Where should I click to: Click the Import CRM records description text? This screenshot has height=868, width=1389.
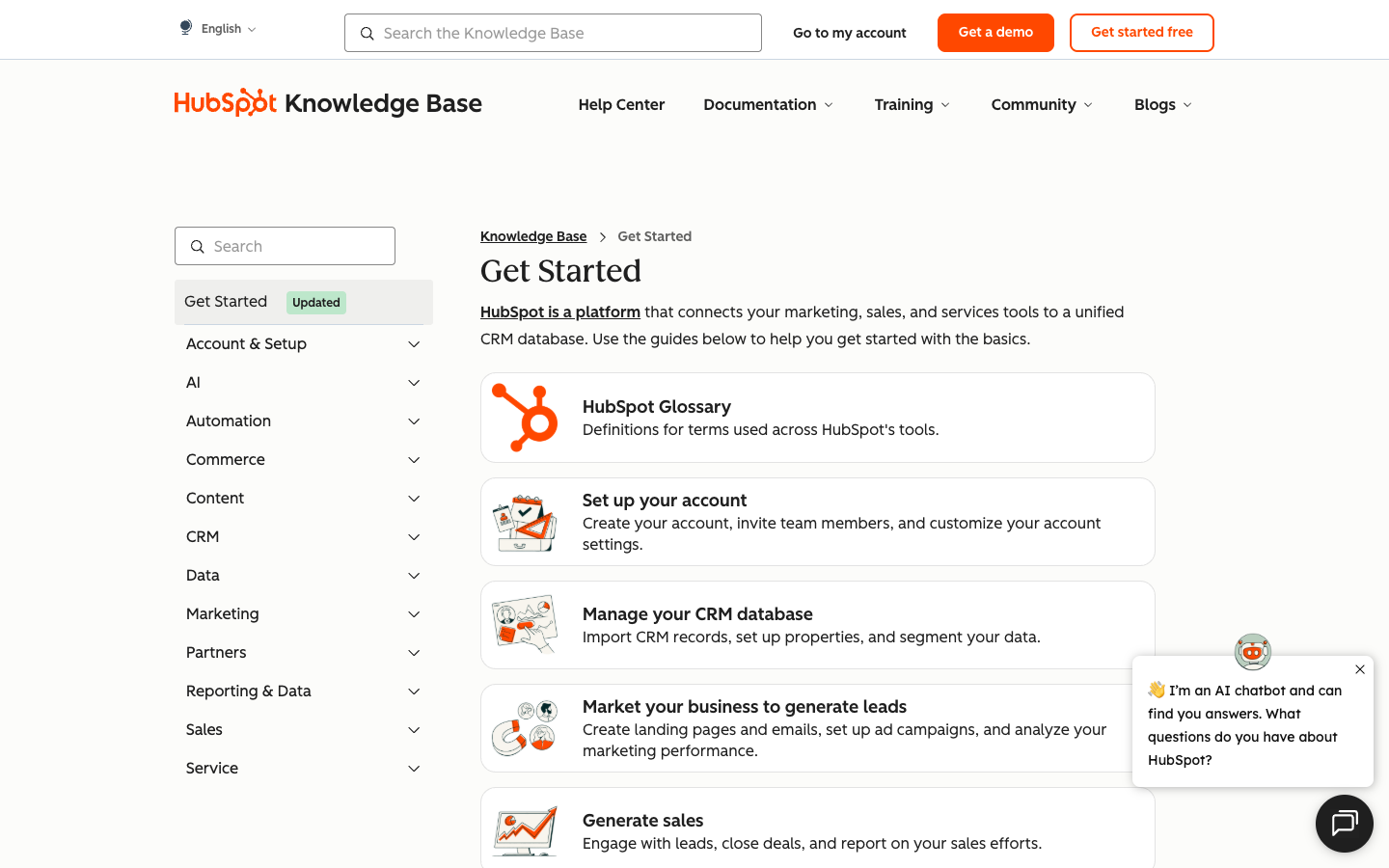pos(811,637)
